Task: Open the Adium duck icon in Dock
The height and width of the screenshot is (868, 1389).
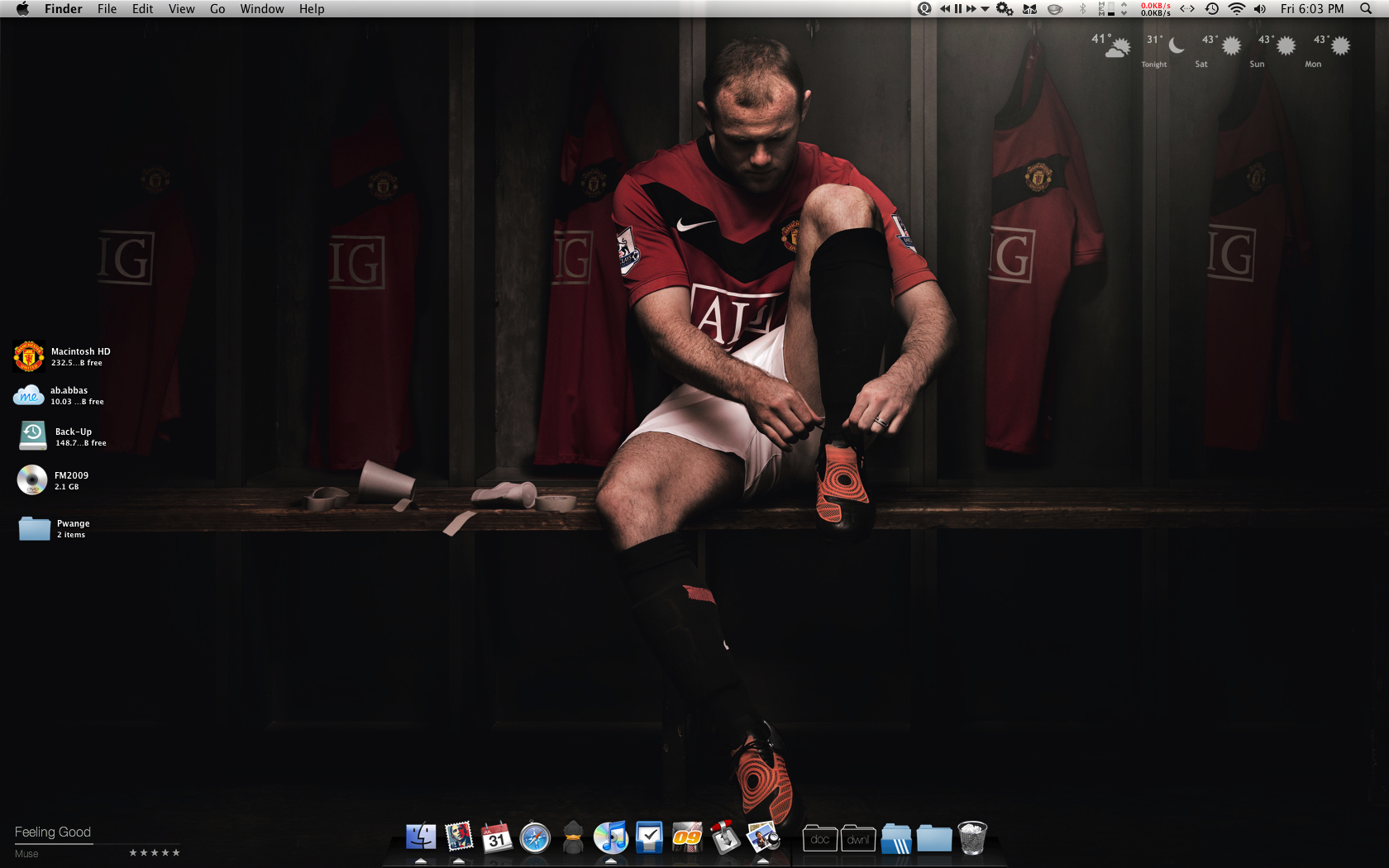Action: [573, 837]
